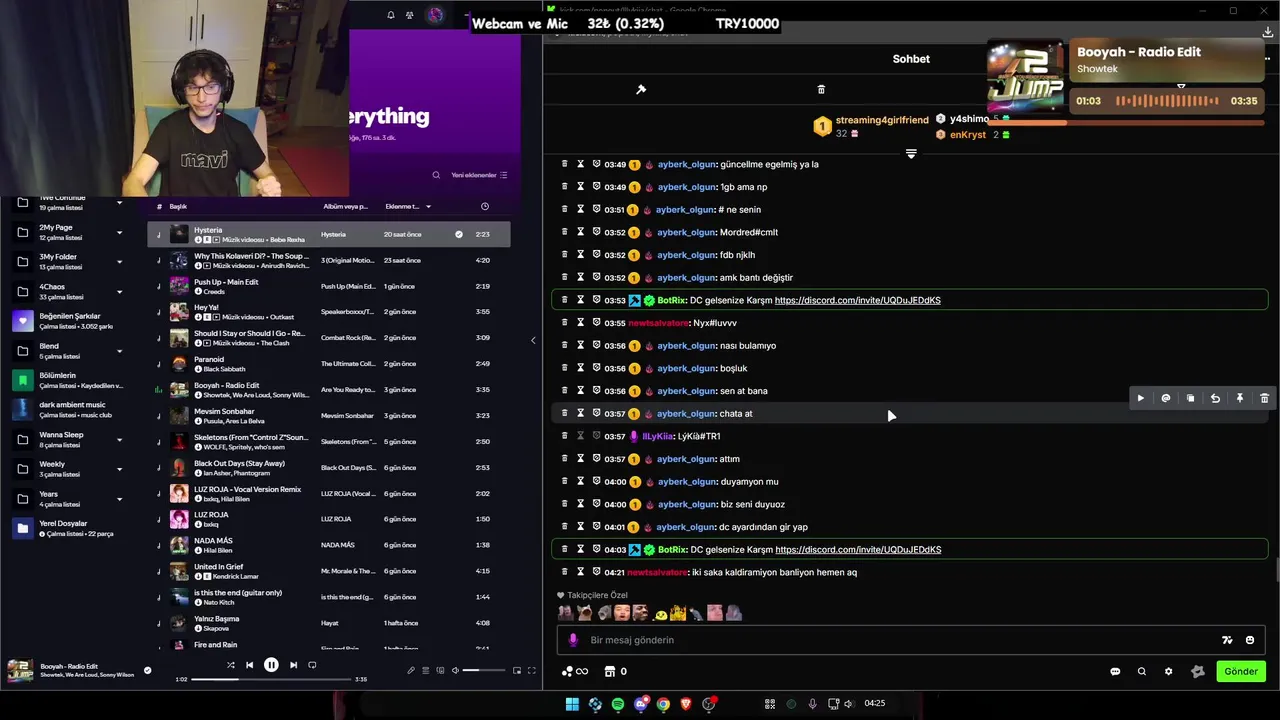Expand '1We Continue' folder arrow

119,203
